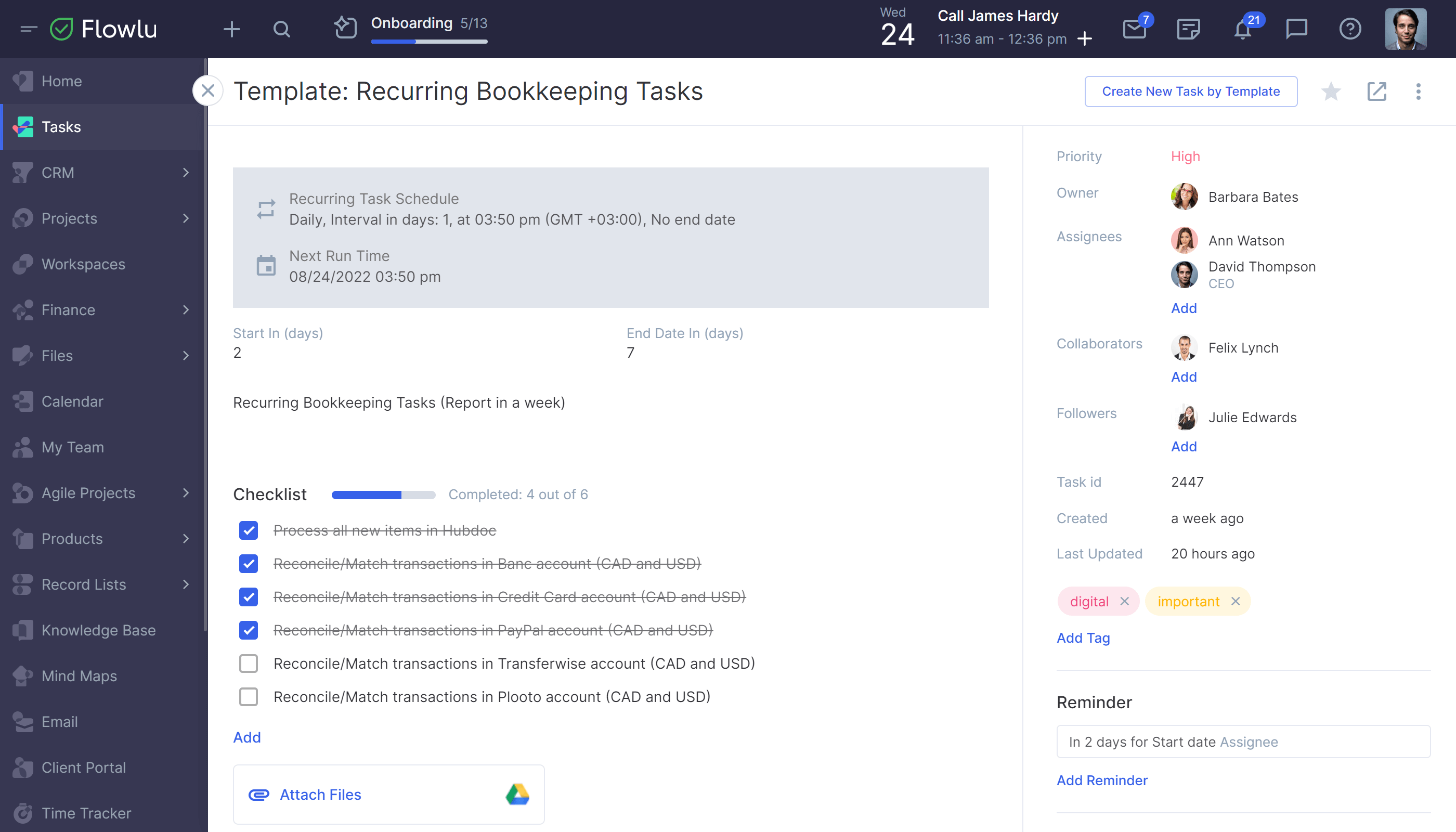Open template in full screen via external icon

click(x=1377, y=91)
